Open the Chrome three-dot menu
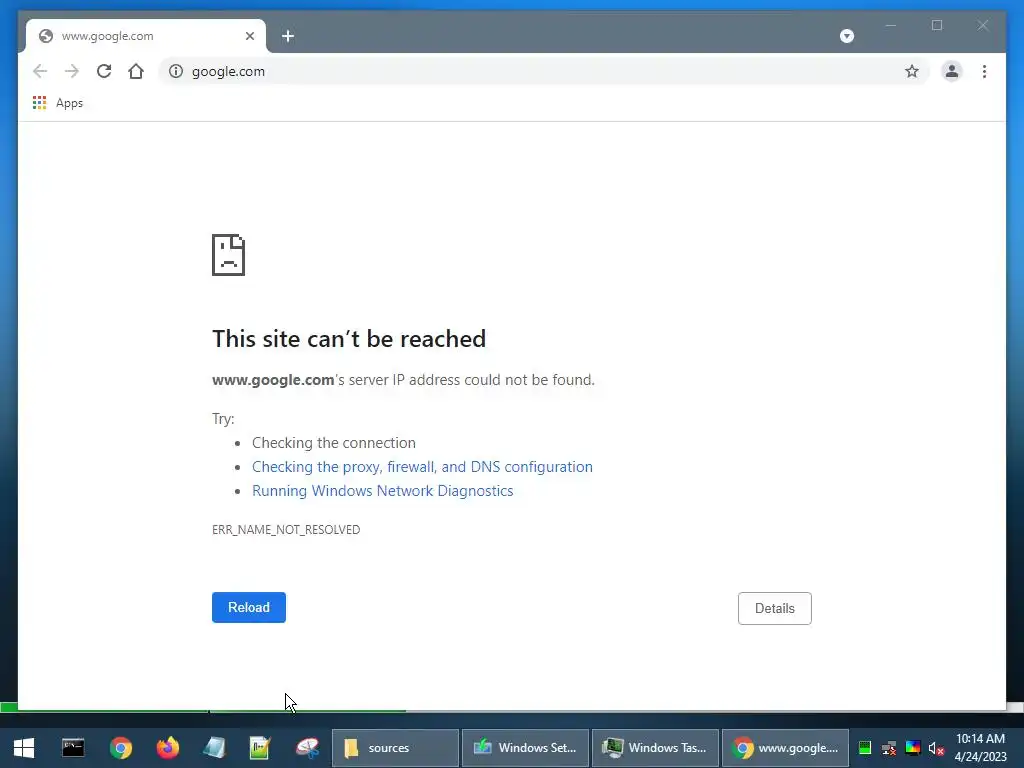Image resolution: width=1024 pixels, height=768 pixels. 984,71
